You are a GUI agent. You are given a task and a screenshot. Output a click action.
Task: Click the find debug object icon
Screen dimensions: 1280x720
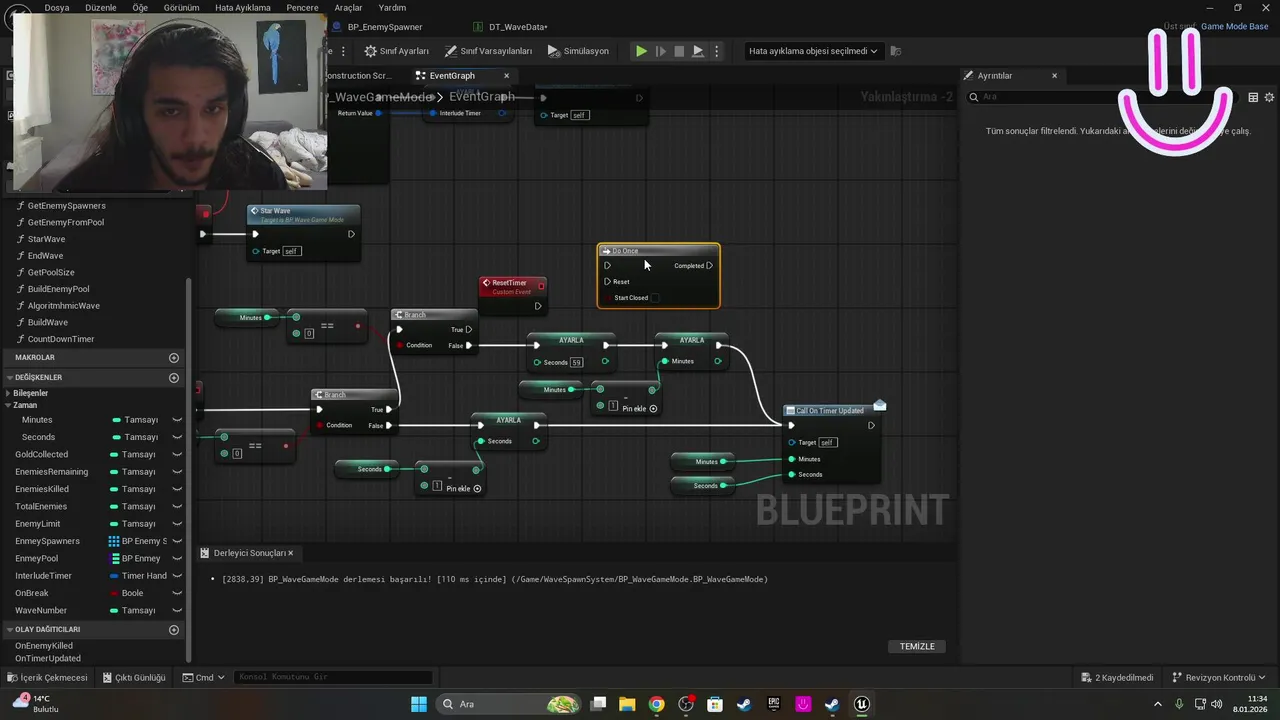click(x=896, y=51)
